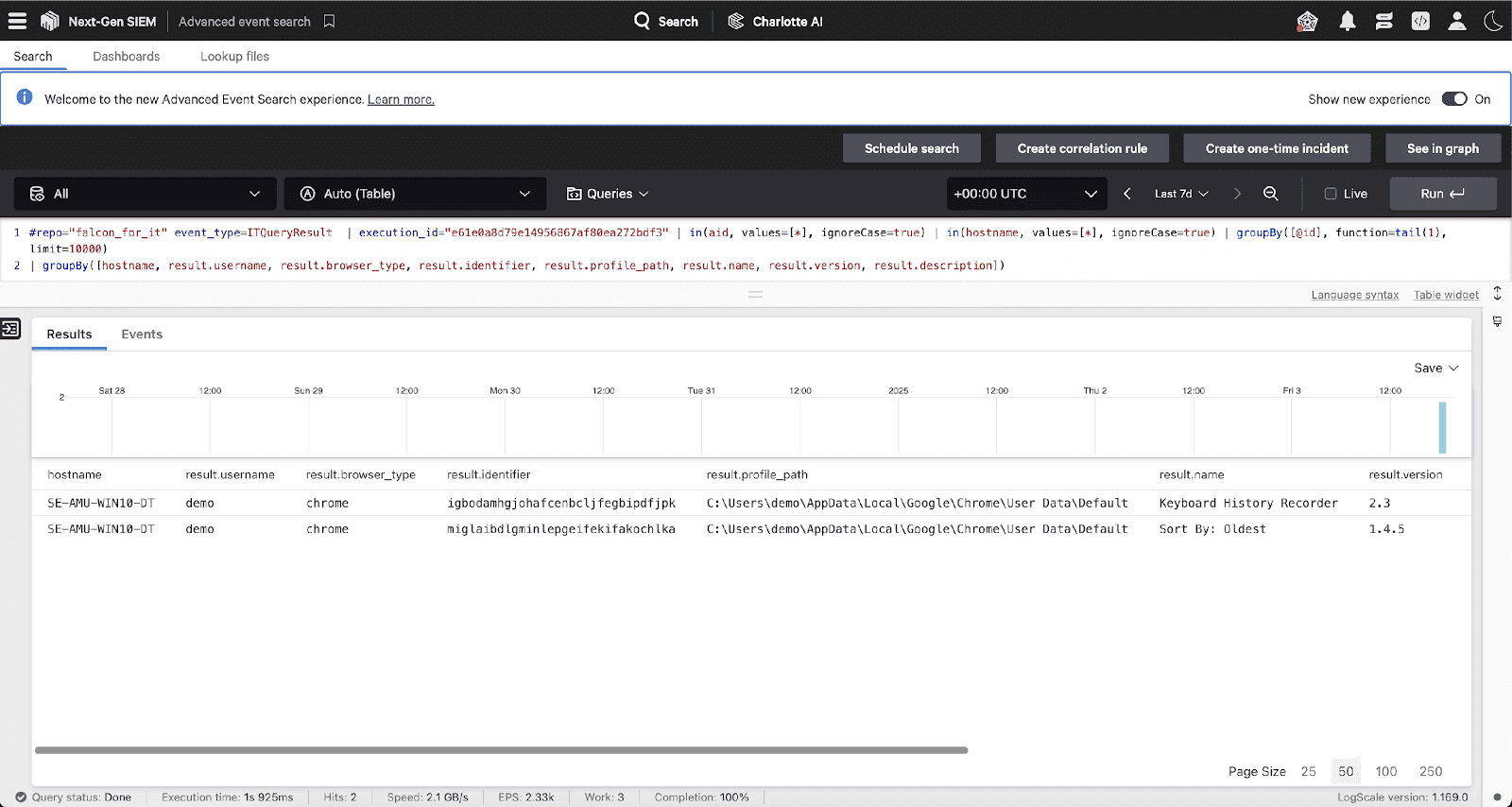Open the Auto (Table) visualization dropdown
The image size is (1512, 807).
(416, 194)
